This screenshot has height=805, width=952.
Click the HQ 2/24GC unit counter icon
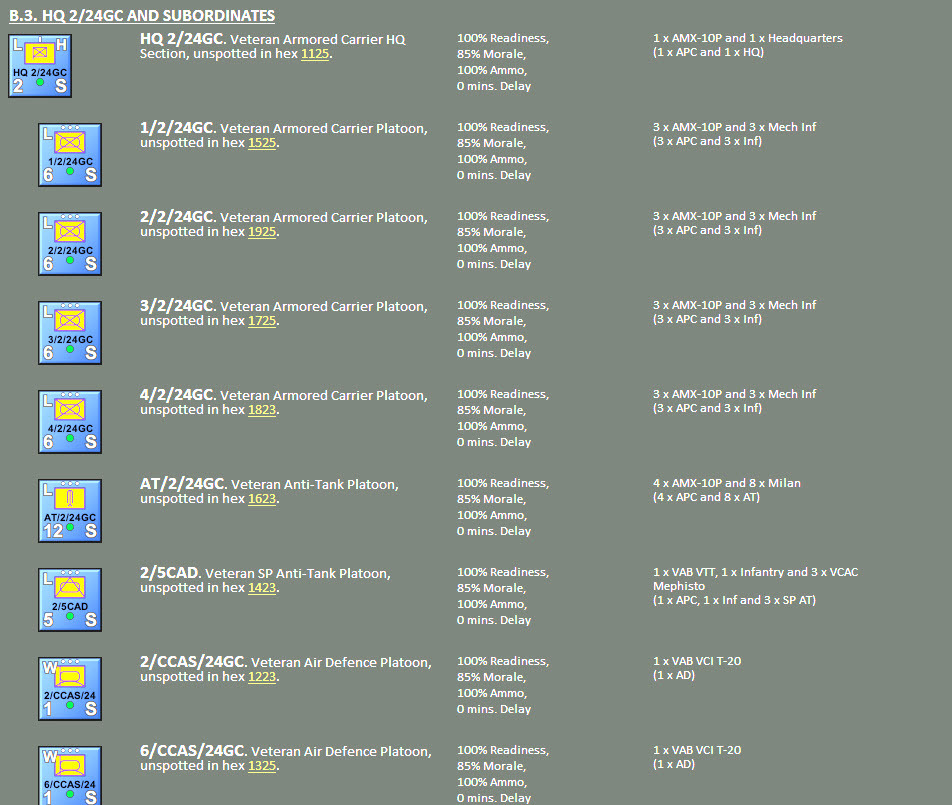click(x=40, y=66)
